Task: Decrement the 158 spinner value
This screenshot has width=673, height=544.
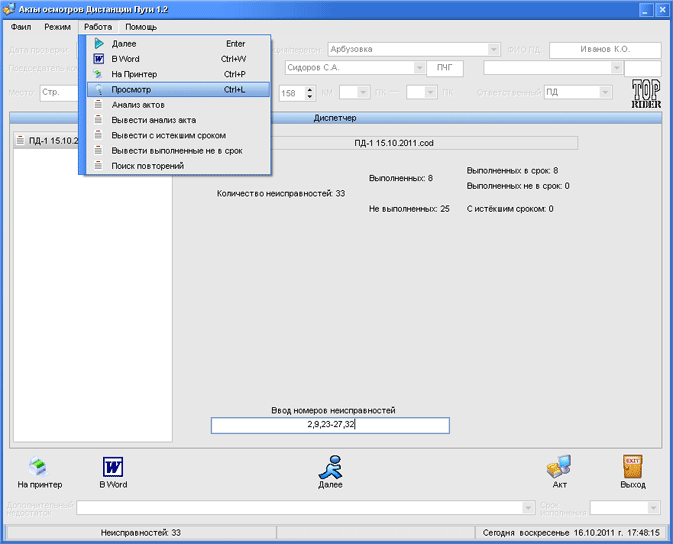Action: tap(310, 96)
